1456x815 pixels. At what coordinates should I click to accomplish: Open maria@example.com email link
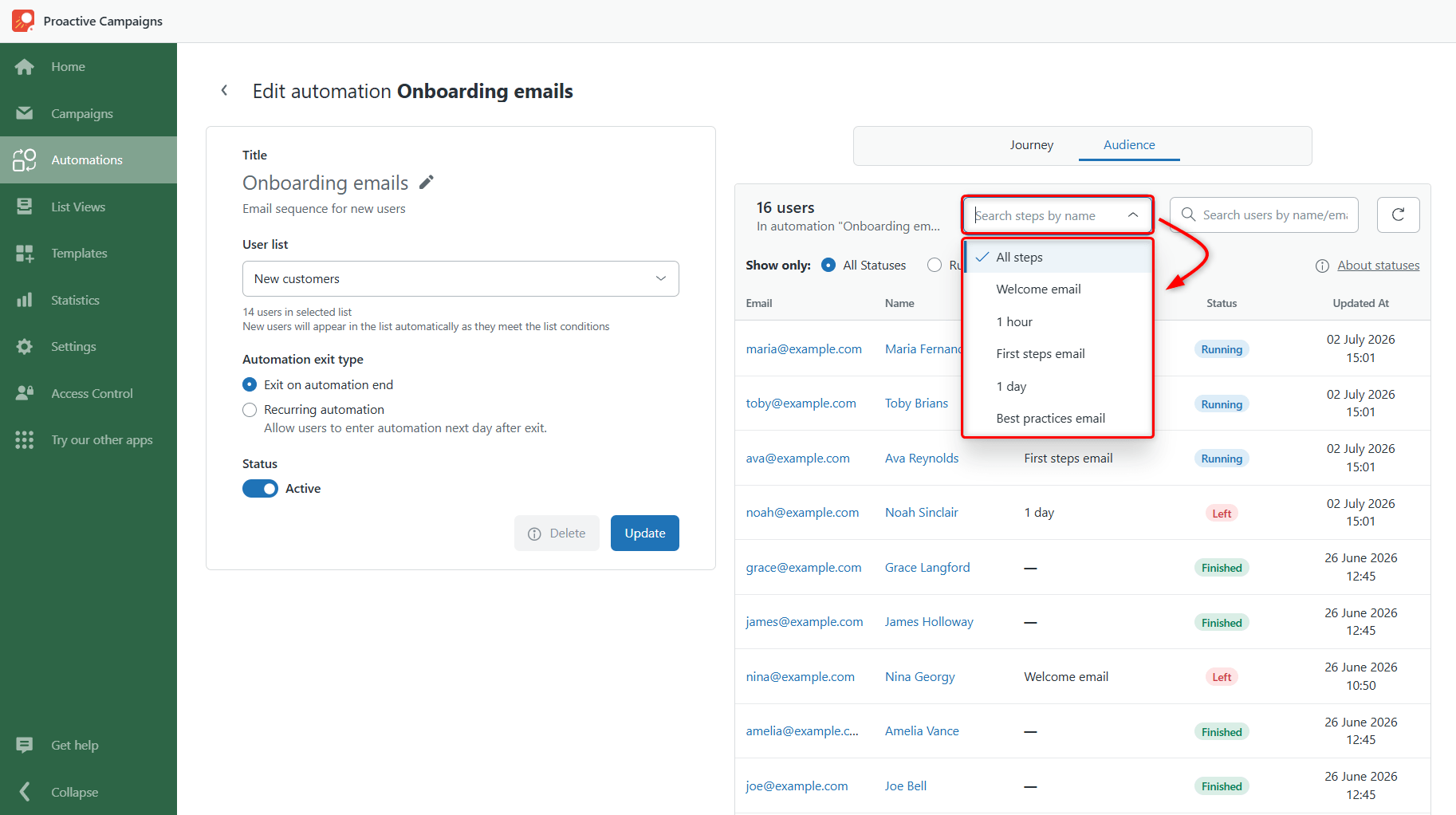tap(804, 349)
